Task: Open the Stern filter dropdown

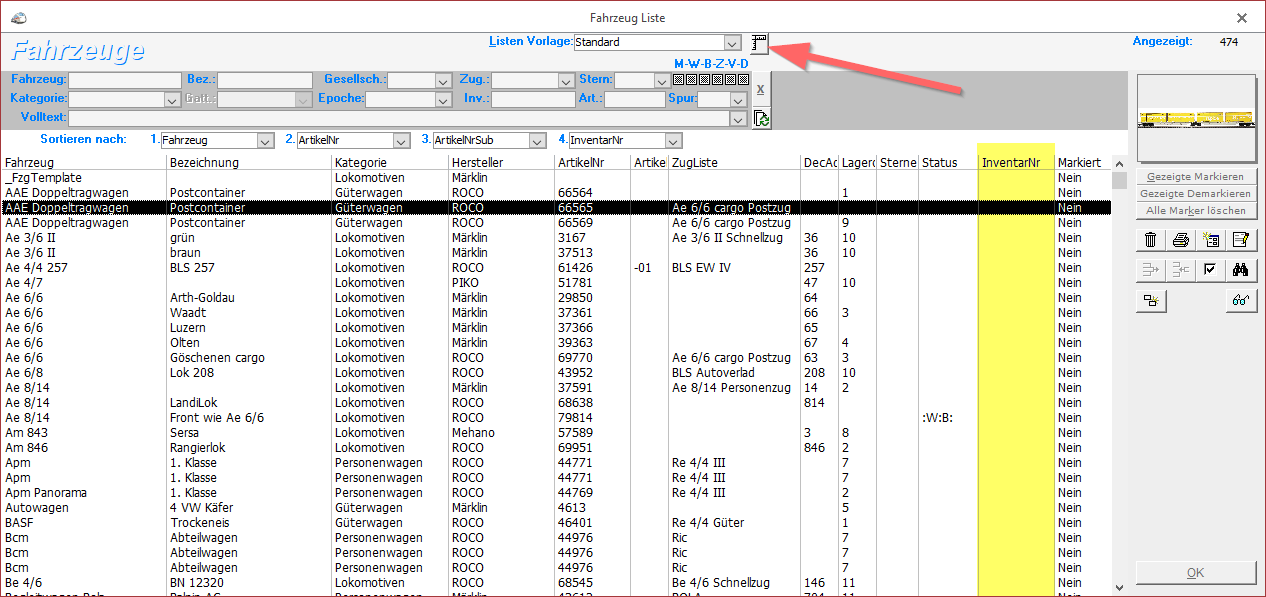Action: coord(661,81)
